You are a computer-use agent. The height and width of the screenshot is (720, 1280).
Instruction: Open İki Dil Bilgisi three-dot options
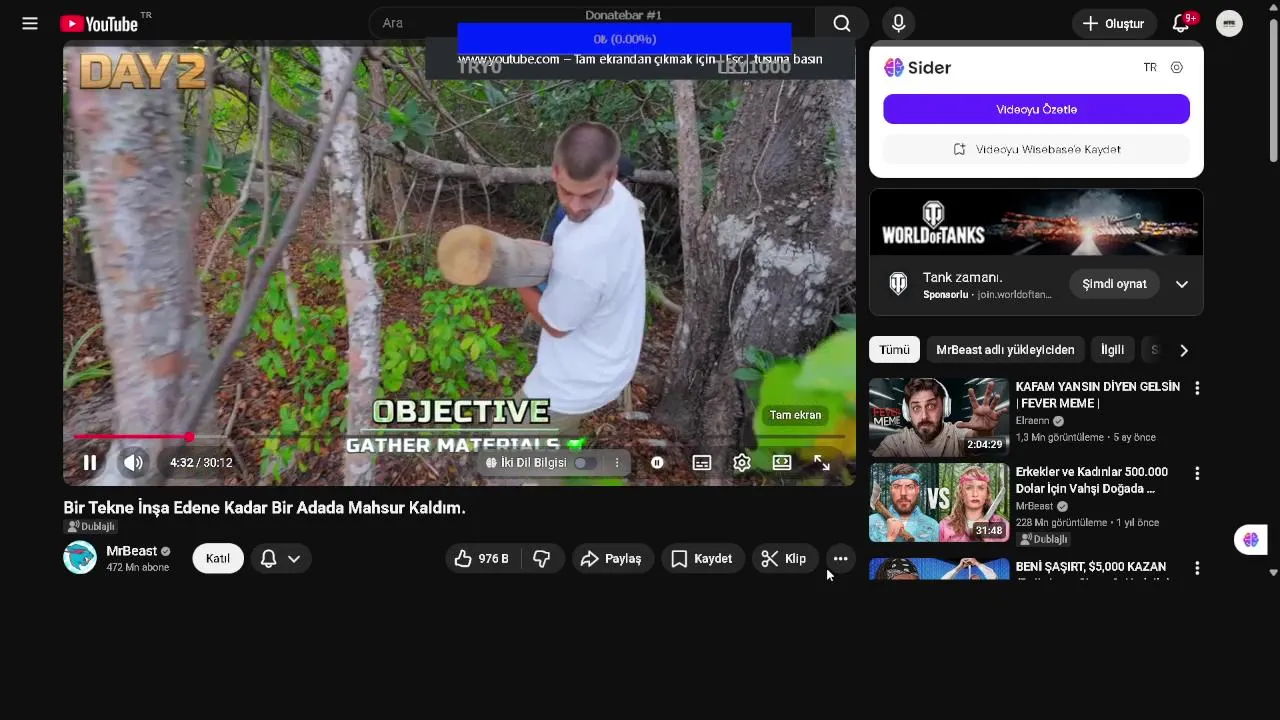pos(617,463)
